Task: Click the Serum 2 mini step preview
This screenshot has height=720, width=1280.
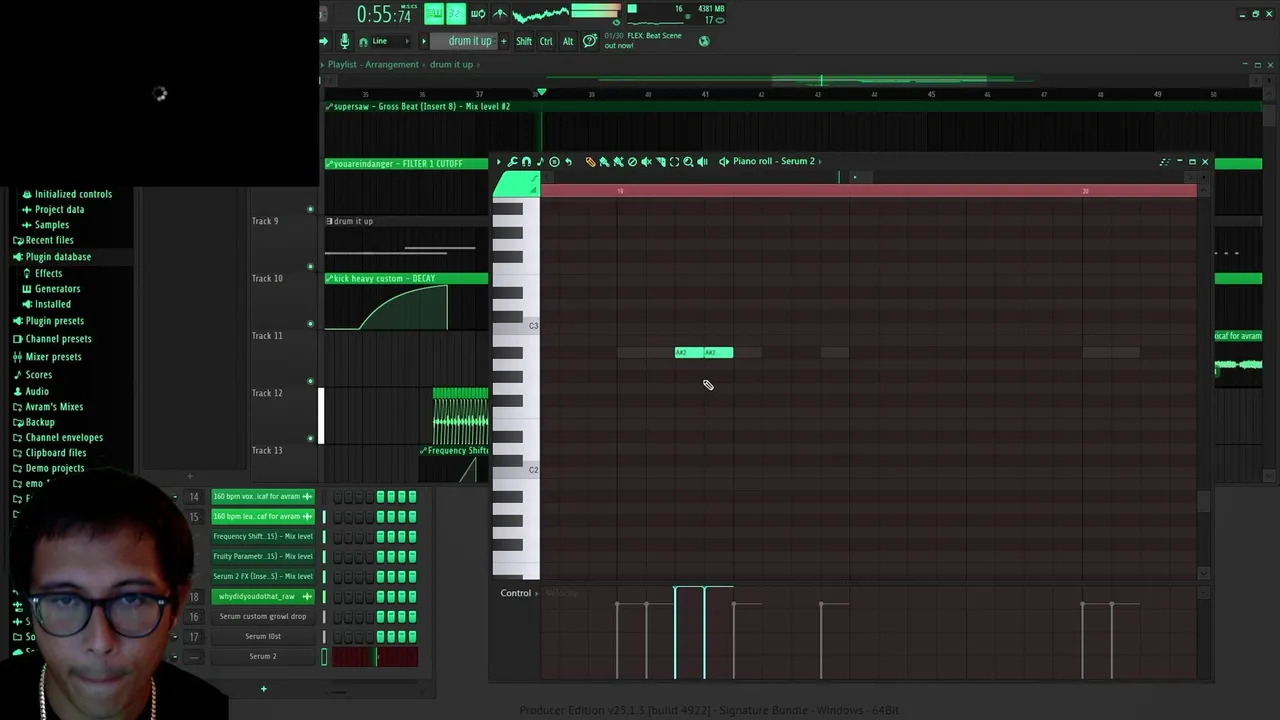Action: (x=375, y=656)
